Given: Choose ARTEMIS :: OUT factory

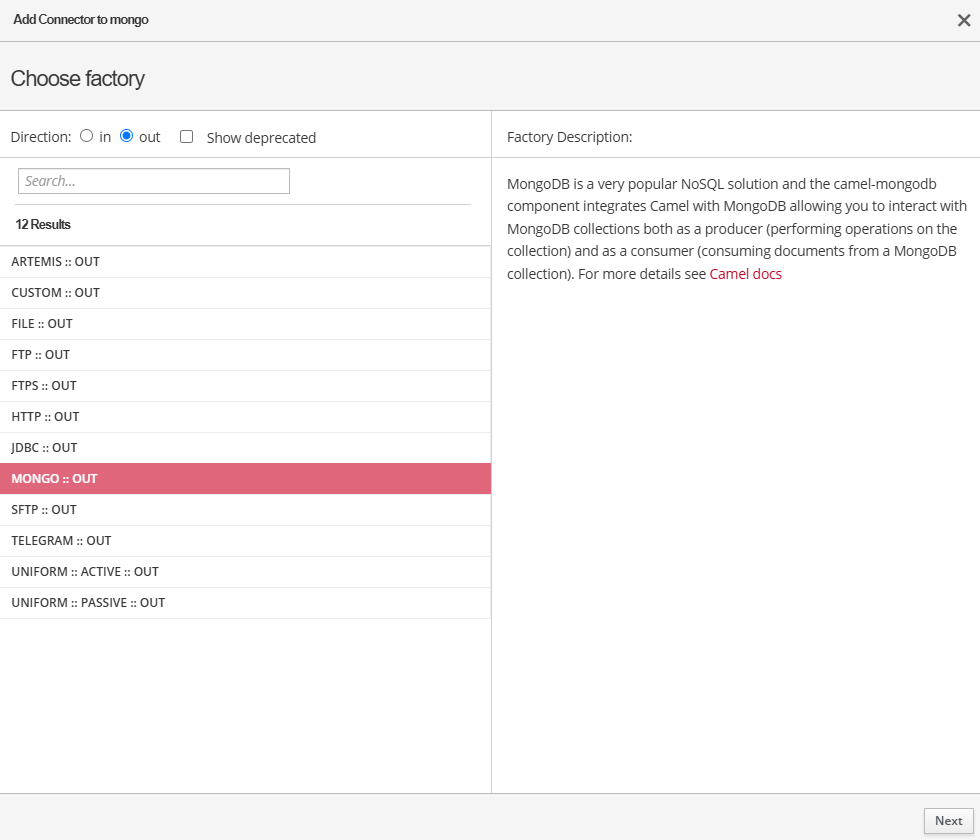Looking at the screenshot, I should click(56, 262).
